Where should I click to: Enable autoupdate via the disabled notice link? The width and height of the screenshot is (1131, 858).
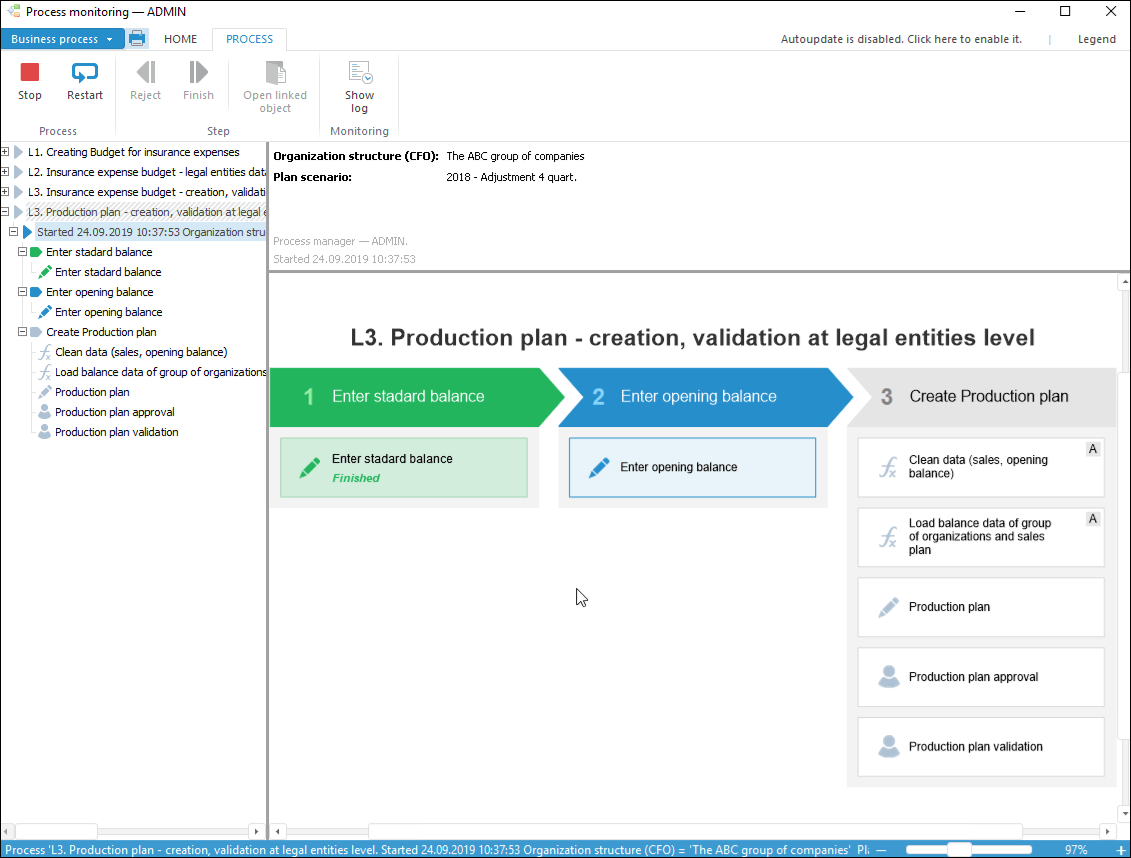901,39
